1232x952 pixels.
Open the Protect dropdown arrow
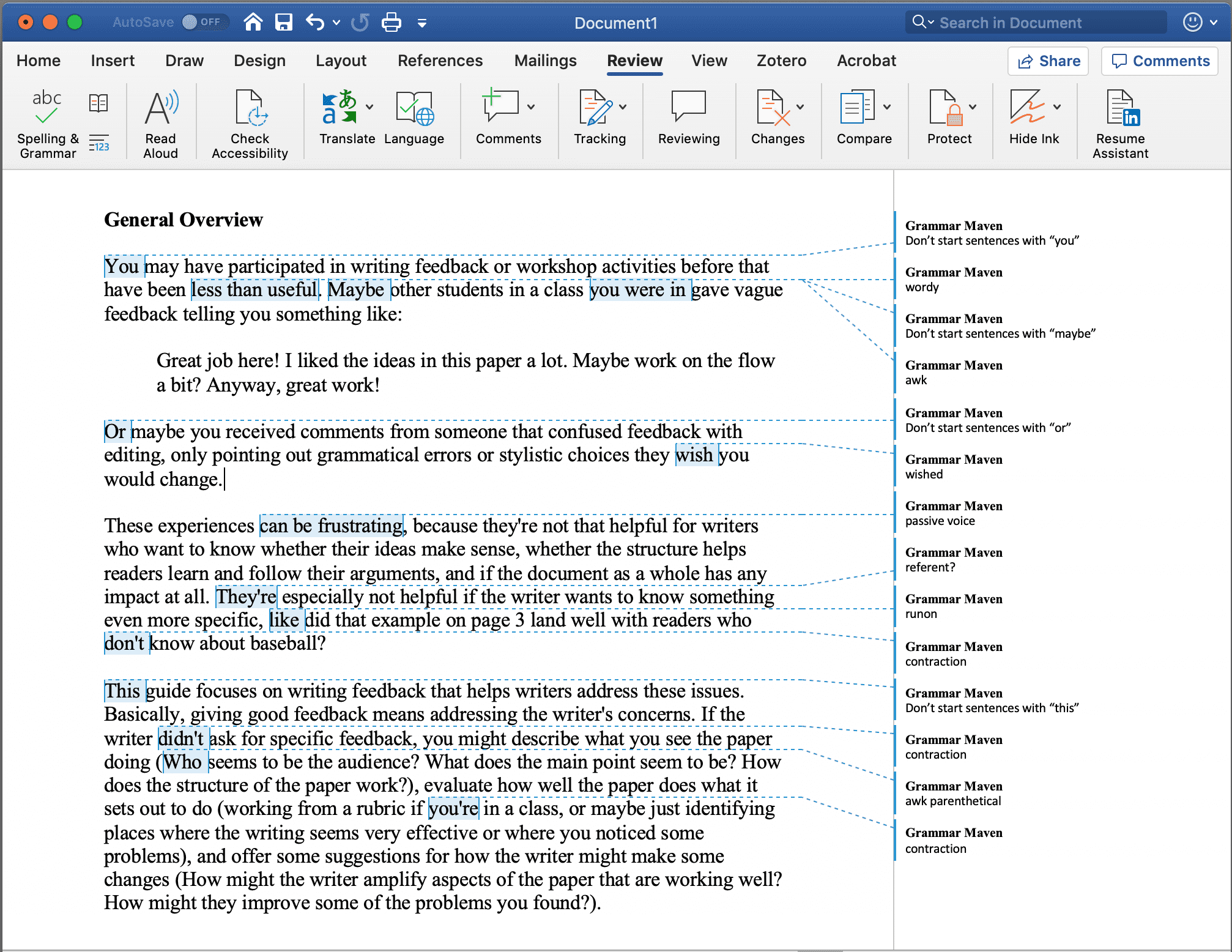(x=973, y=106)
